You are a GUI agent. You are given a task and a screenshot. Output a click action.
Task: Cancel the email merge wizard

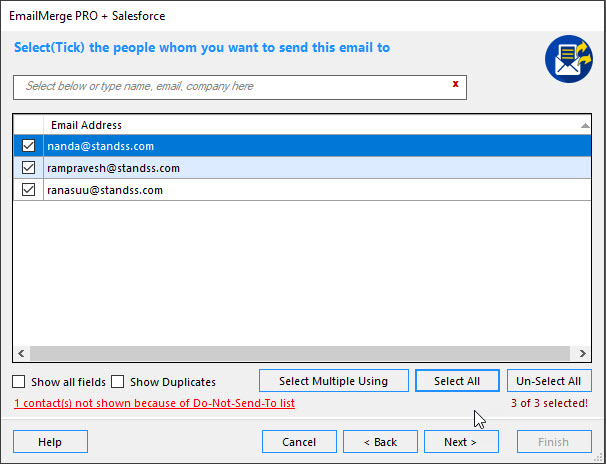click(x=299, y=442)
